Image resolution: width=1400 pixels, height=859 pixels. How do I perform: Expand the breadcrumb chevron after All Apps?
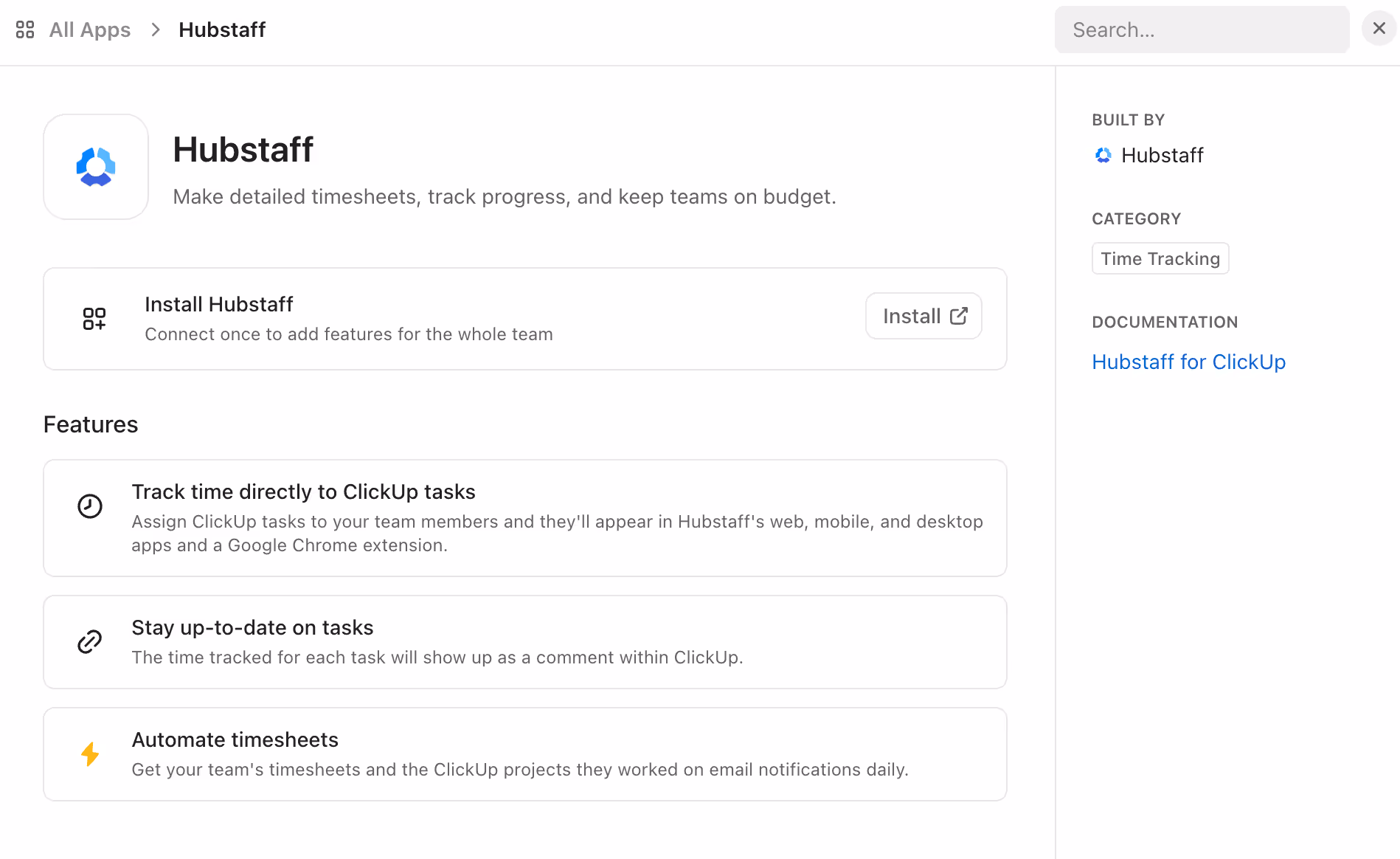pos(155,29)
